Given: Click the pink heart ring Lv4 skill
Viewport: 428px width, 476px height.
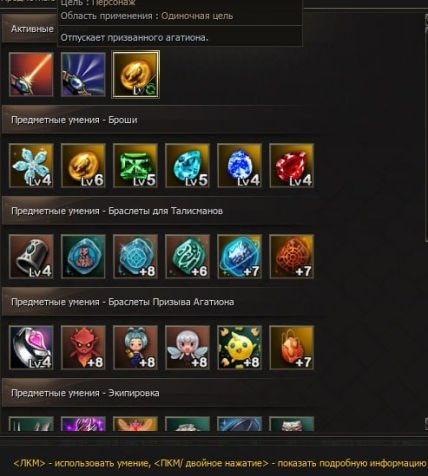Looking at the screenshot, I should pos(31,347).
